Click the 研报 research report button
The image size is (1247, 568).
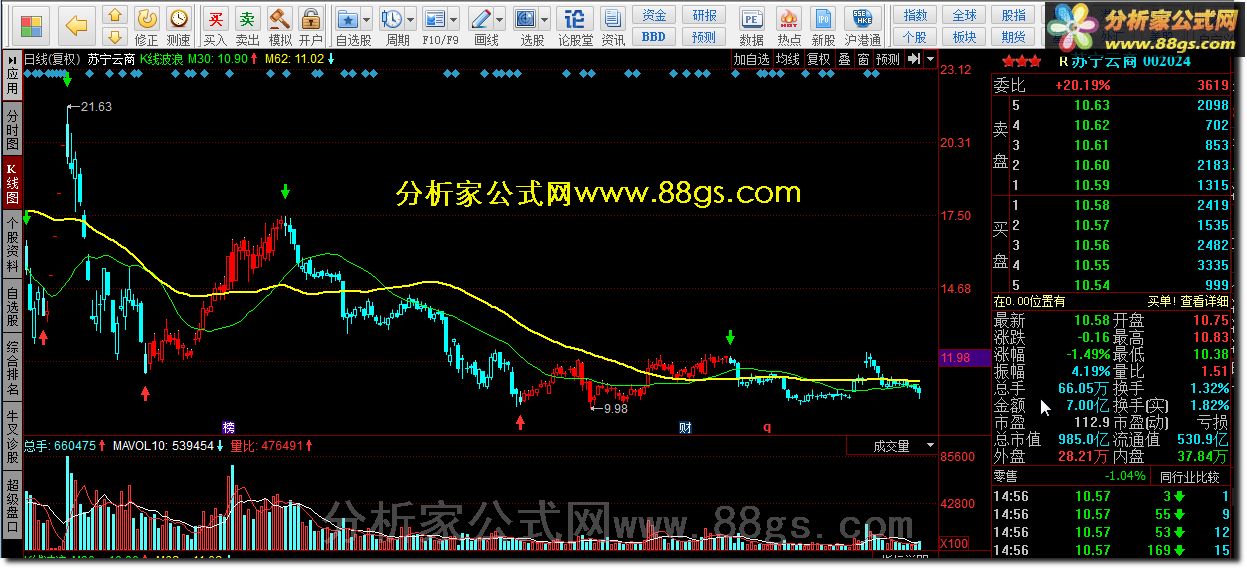click(704, 15)
